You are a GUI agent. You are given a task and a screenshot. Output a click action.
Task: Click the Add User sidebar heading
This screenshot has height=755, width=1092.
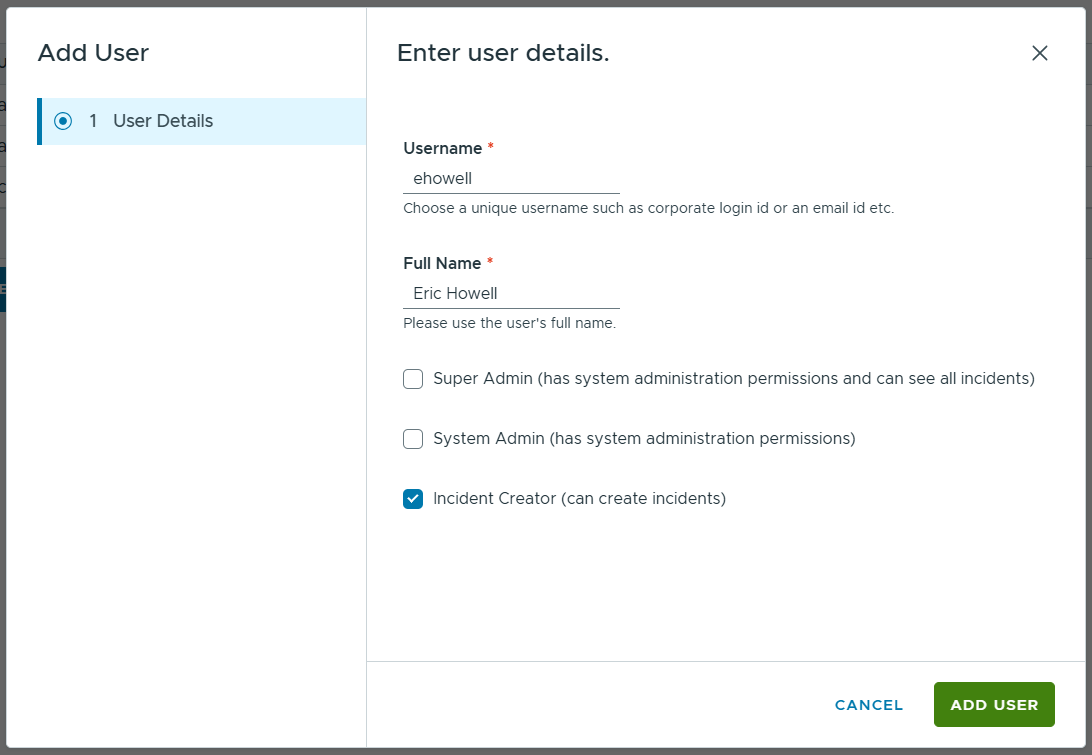(x=93, y=53)
